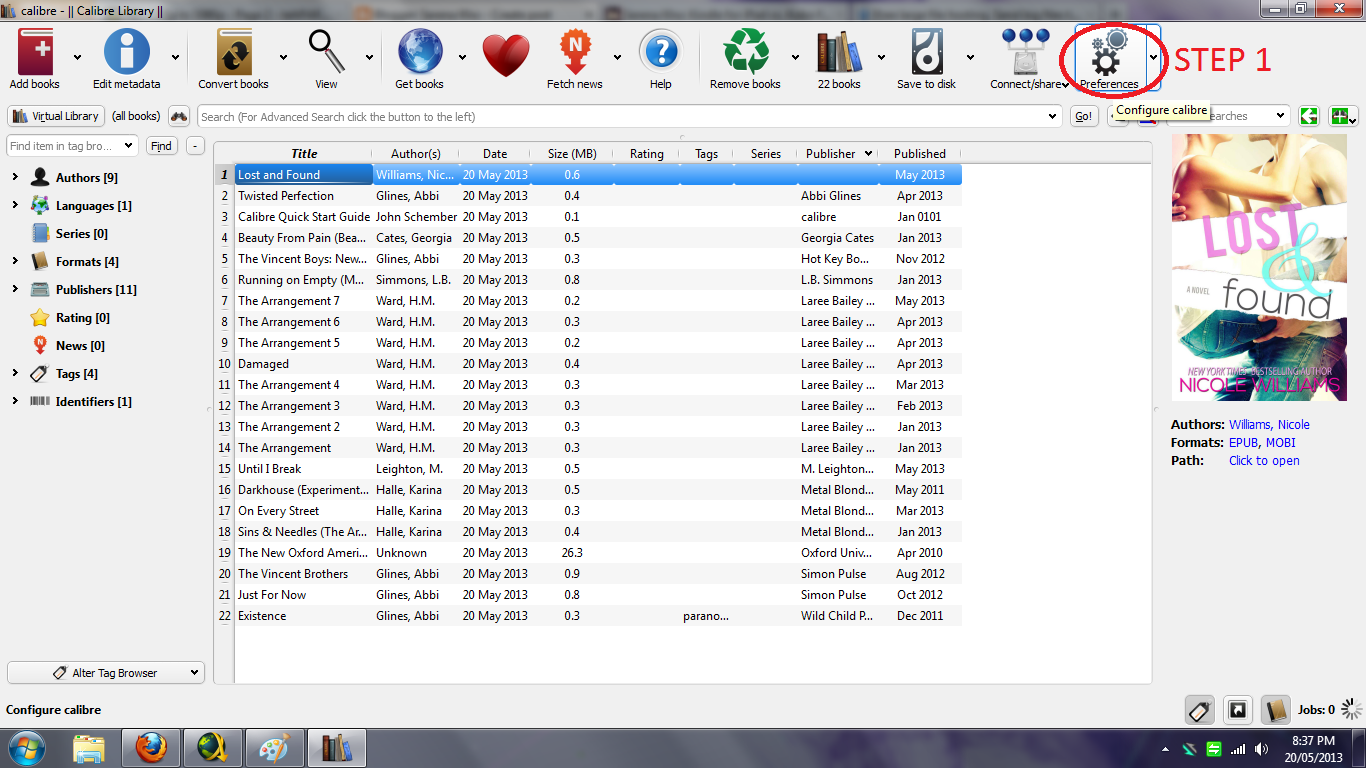1366x768 pixels.
Task: Click the red heart donate icon
Action: tap(506, 56)
